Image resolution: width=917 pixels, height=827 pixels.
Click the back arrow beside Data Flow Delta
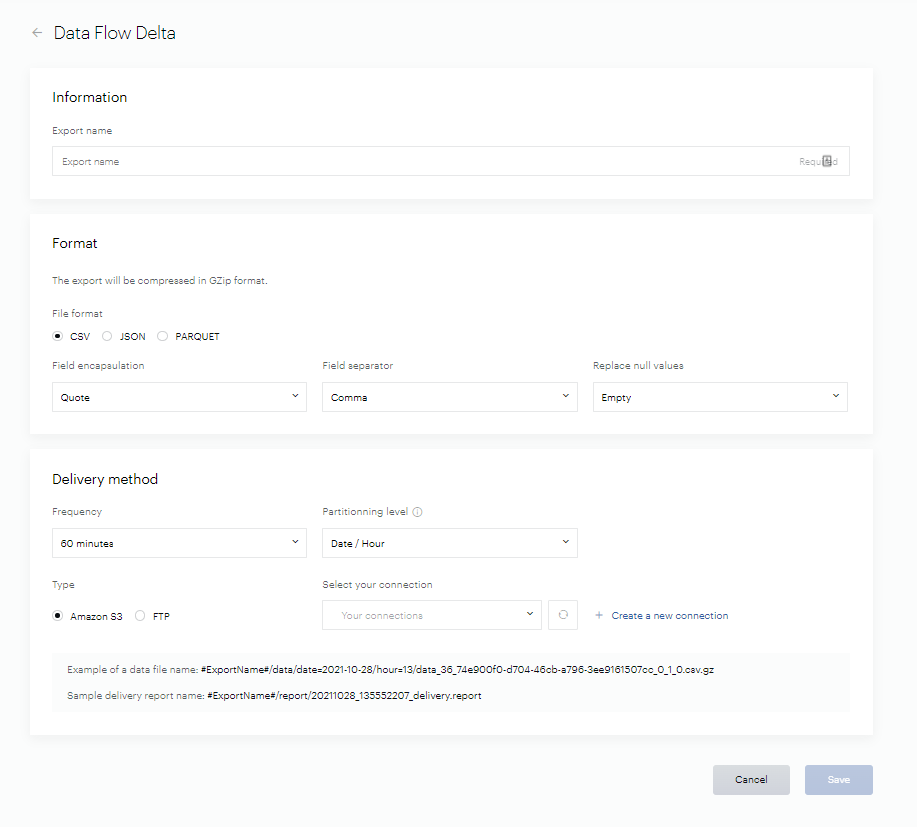37,33
